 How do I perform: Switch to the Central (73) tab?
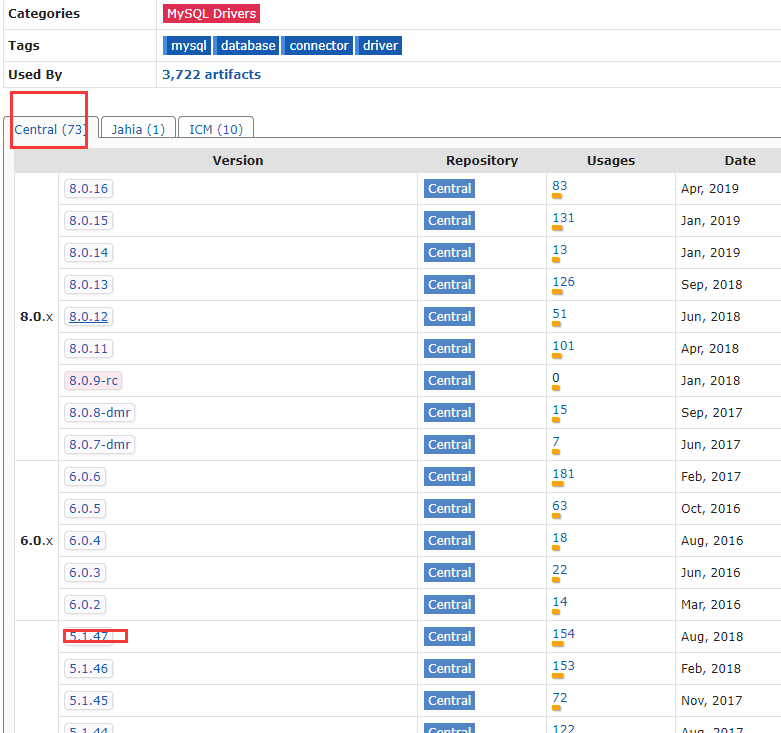pos(50,129)
